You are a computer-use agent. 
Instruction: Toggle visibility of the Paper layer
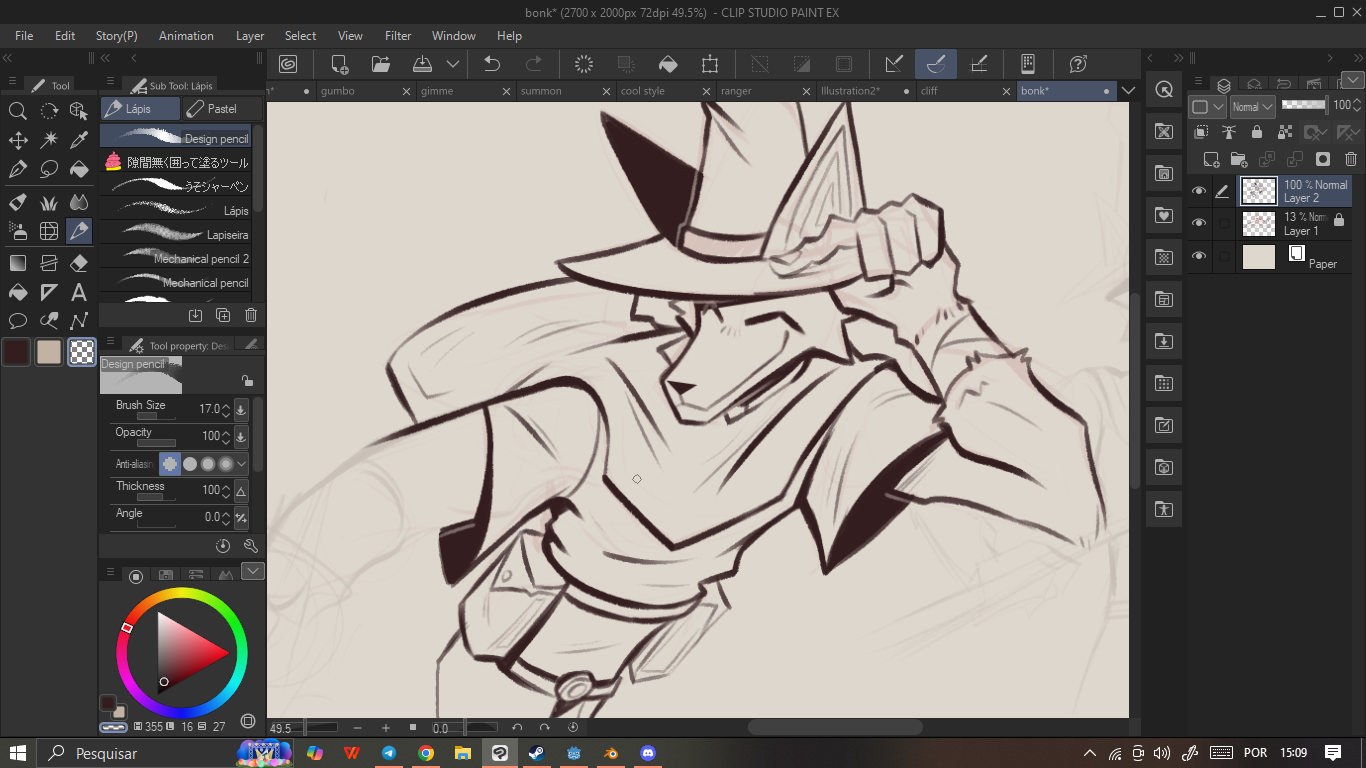point(1199,257)
